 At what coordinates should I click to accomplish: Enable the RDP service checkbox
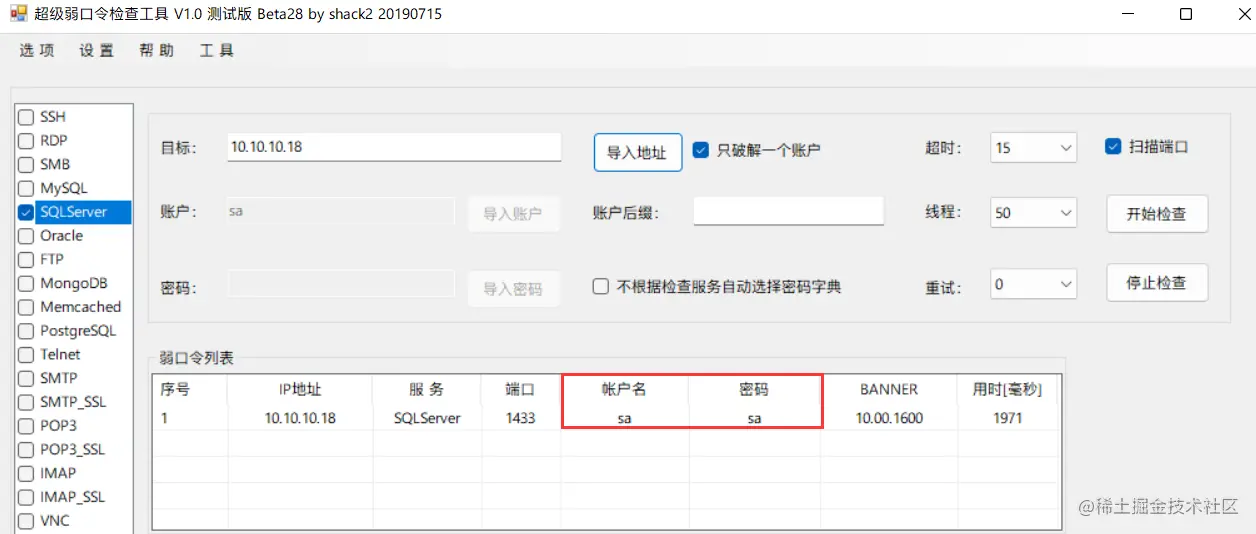point(26,141)
